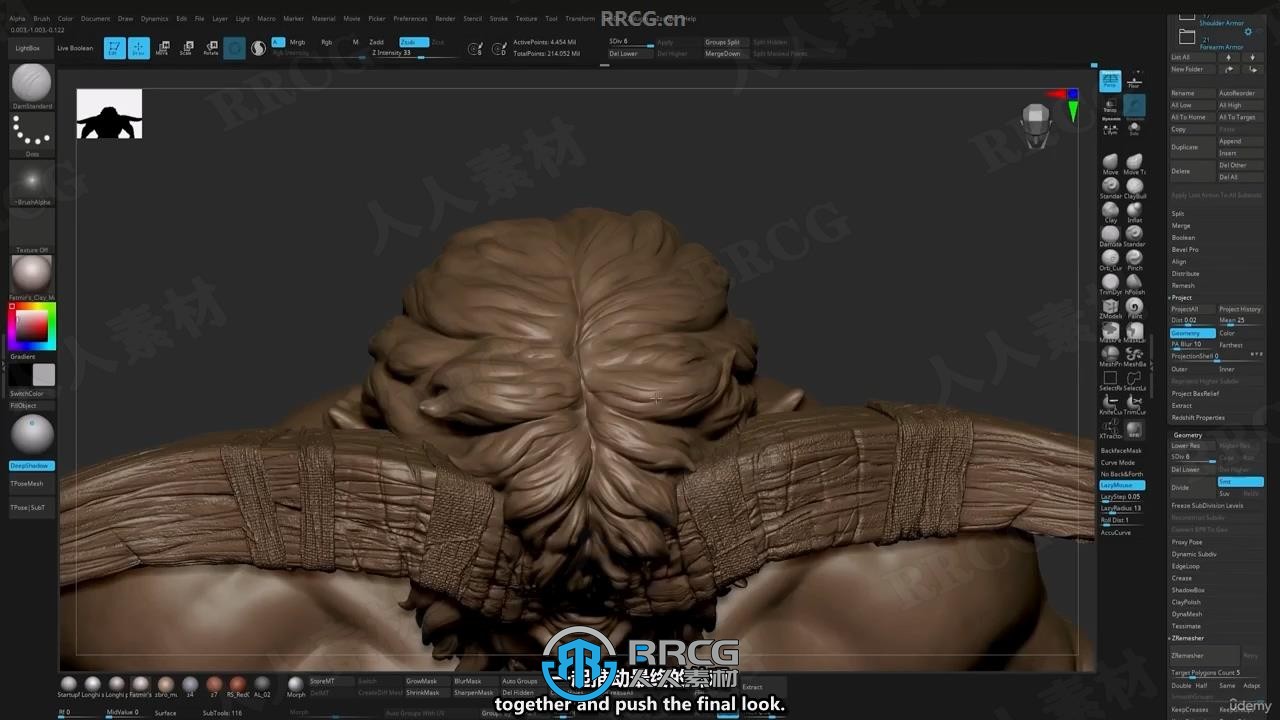The image size is (1280, 720).
Task: Click the Divide button
Action: [x=1193, y=487]
